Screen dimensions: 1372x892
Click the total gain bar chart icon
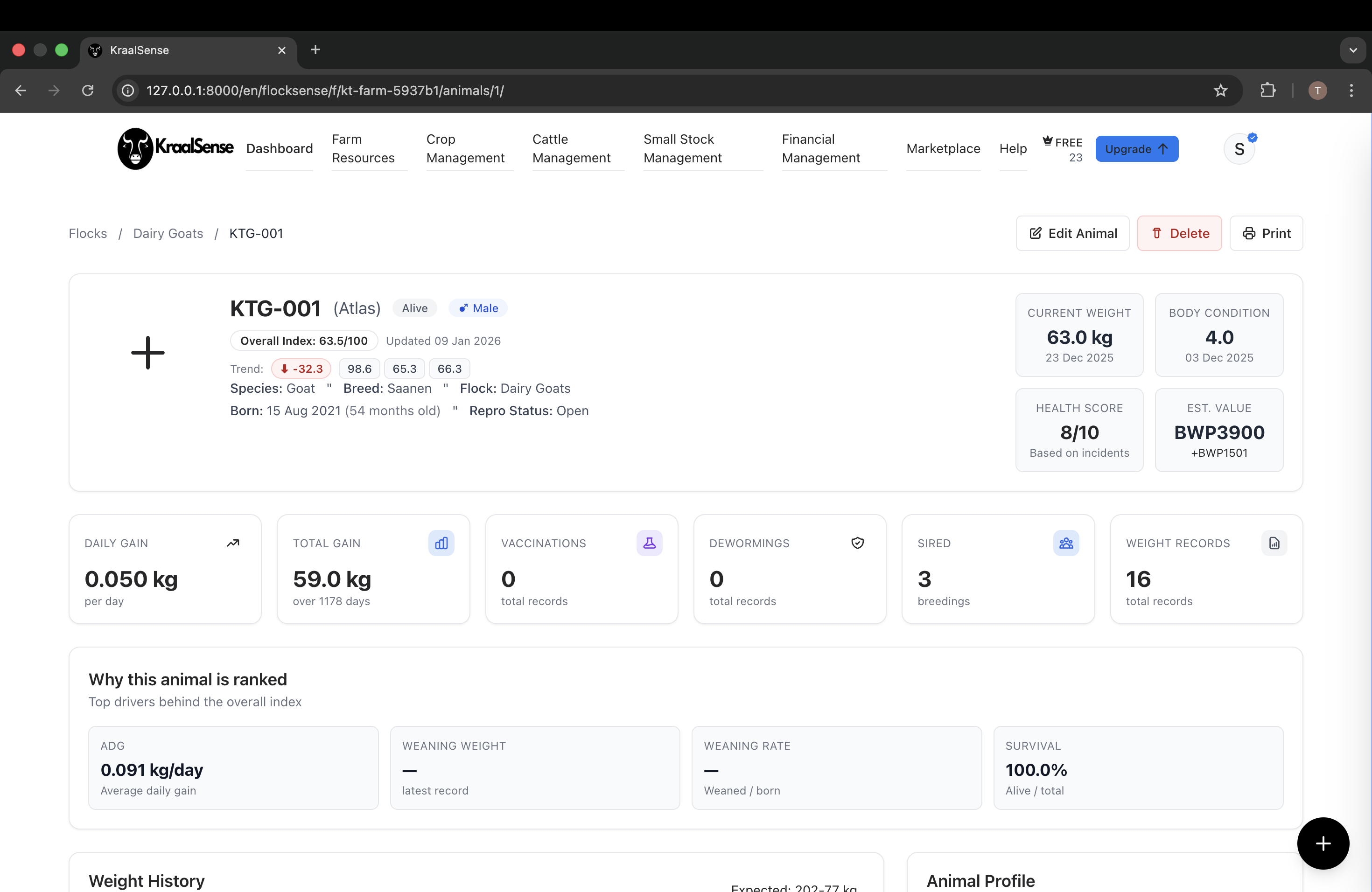(441, 543)
